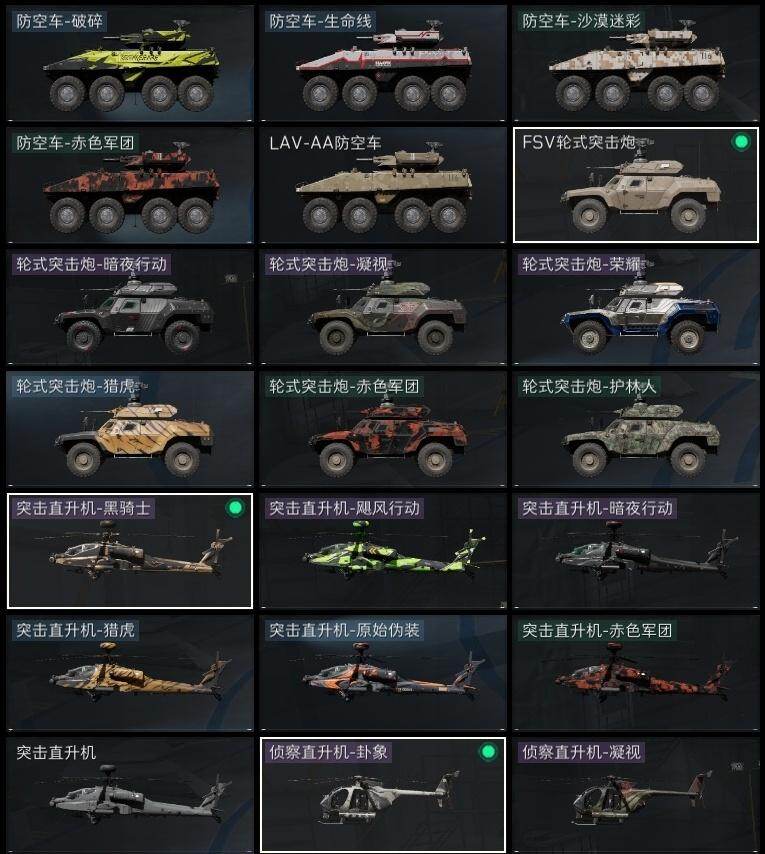This screenshot has width=765, height=854.
Task: Choose the 轮式突击炮-赤色军团 skin
Action: coord(383,429)
